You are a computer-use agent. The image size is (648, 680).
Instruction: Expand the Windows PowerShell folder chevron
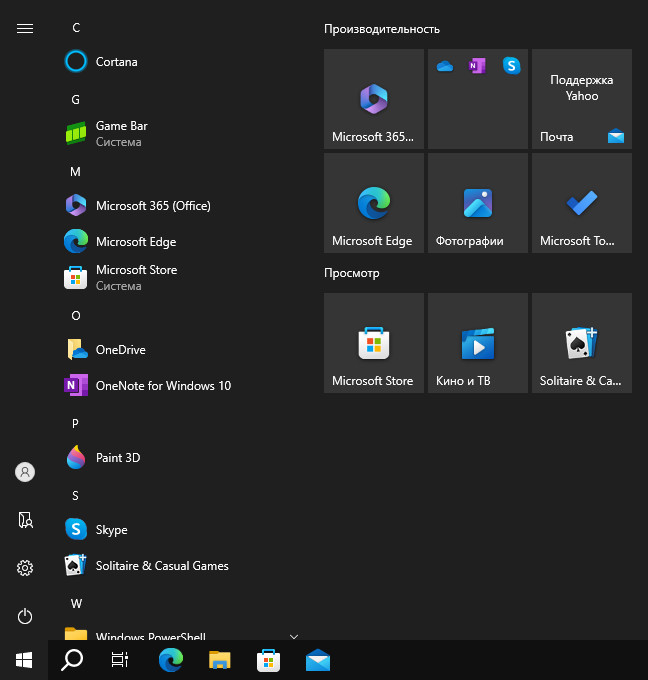(294, 636)
